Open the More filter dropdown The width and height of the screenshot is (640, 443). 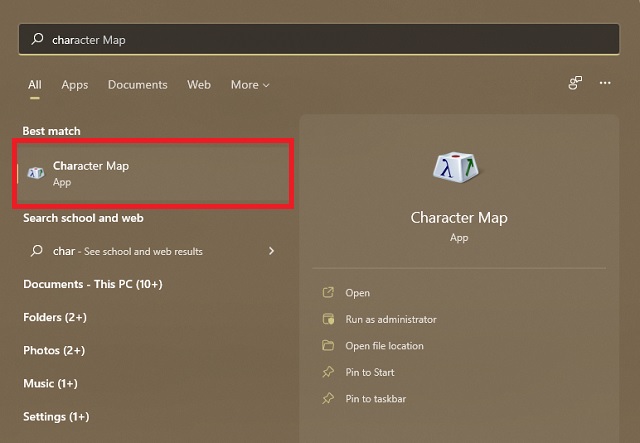click(250, 85)
